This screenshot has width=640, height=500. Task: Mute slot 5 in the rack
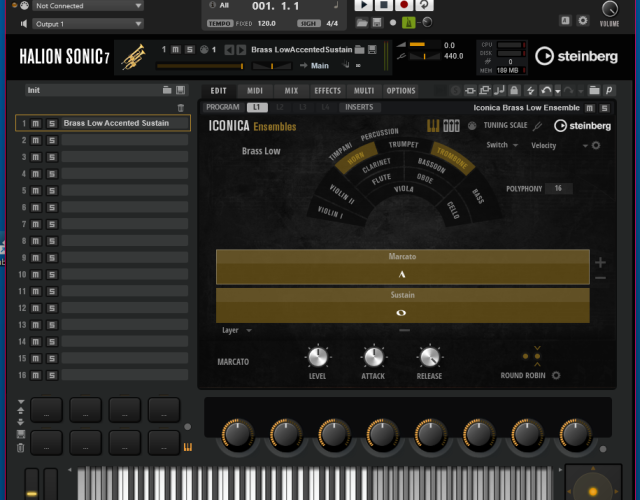pyautogui.click(x=36, y=191)
